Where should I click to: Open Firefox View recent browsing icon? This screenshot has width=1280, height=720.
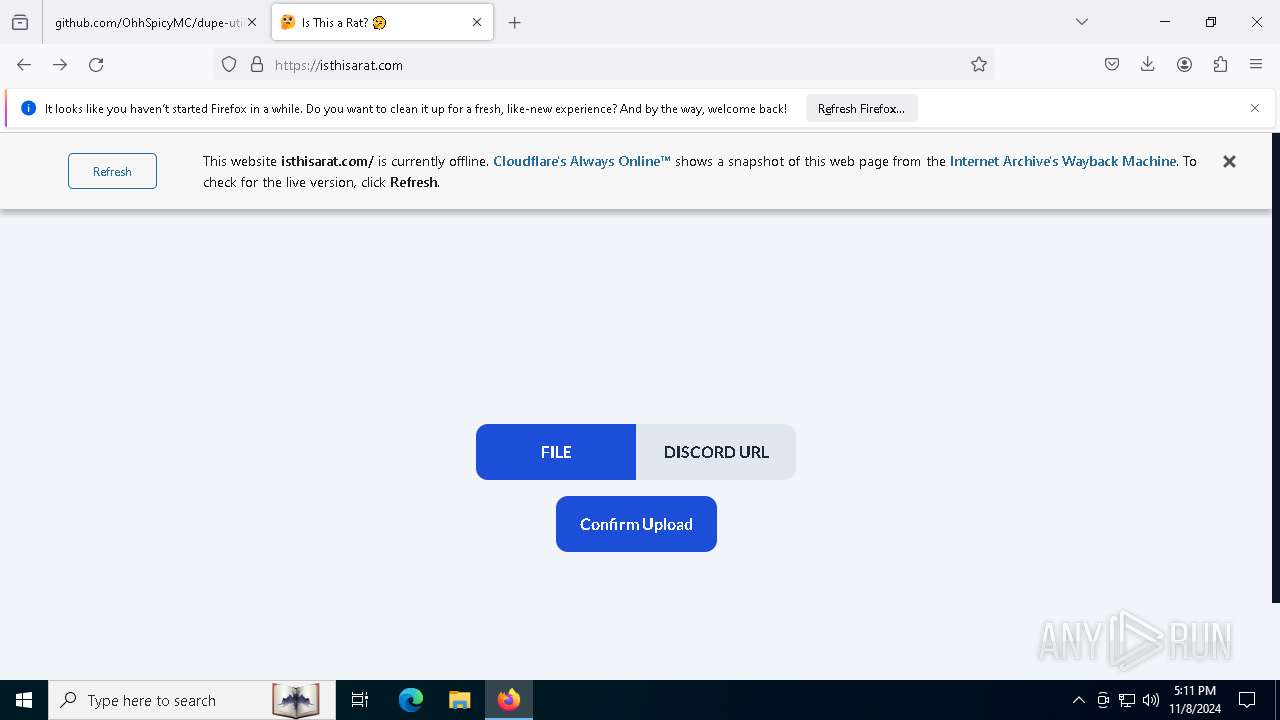coord(20,22)
